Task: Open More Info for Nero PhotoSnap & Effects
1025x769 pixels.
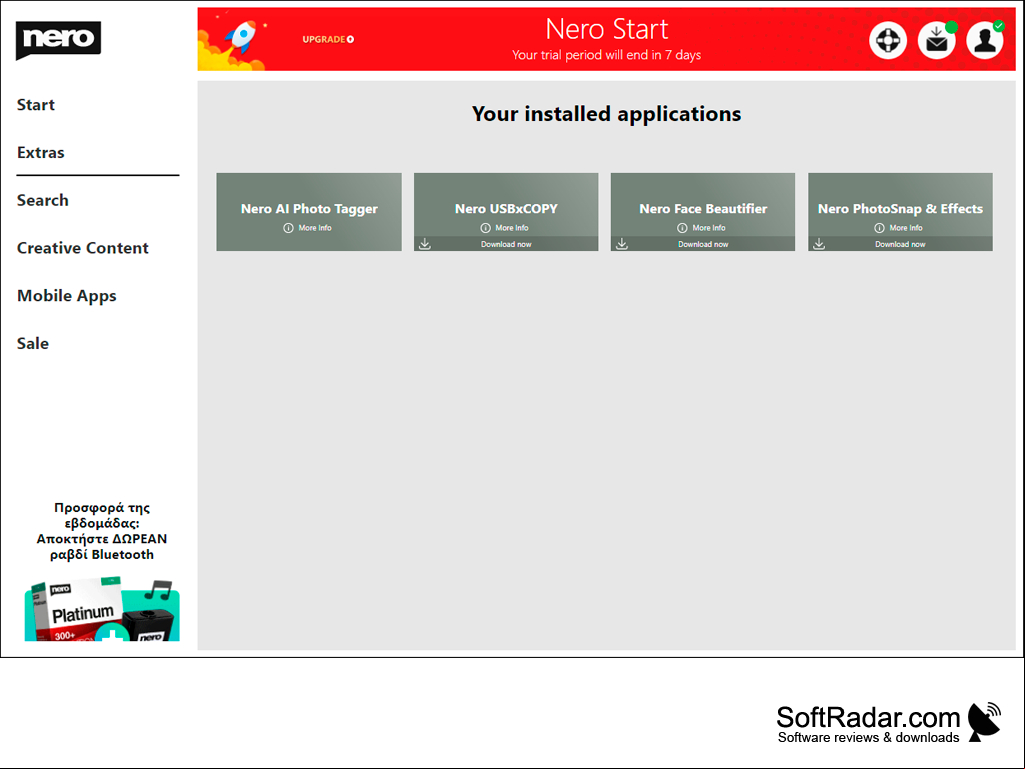Action: tap(906, 228)
